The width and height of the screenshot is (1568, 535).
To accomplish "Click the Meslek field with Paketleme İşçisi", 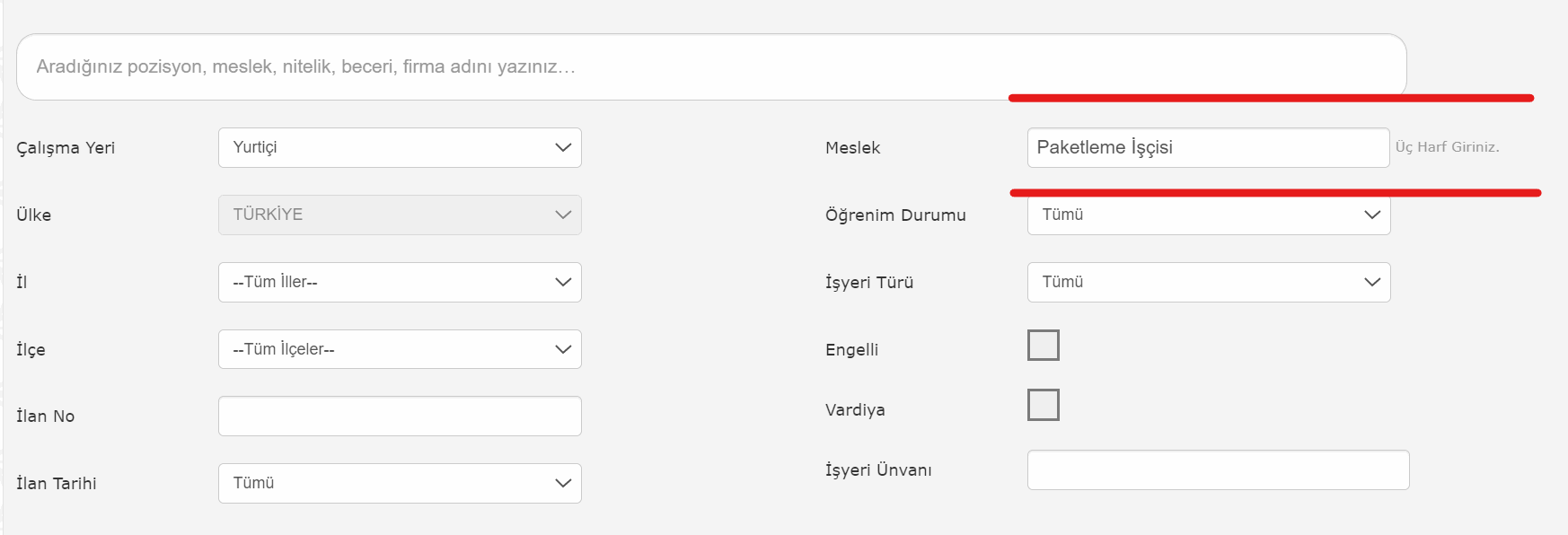I will click(x=1208, y=147).
